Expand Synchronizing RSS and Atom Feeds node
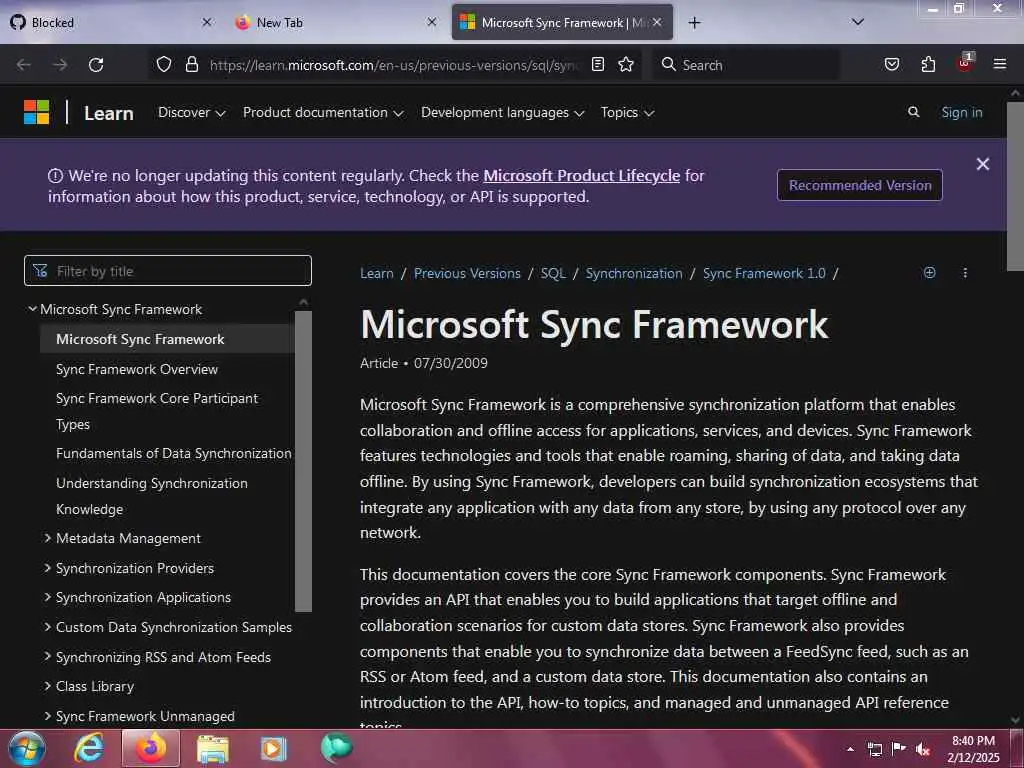This screenshot has width=1024, height=768. point(48,656)
